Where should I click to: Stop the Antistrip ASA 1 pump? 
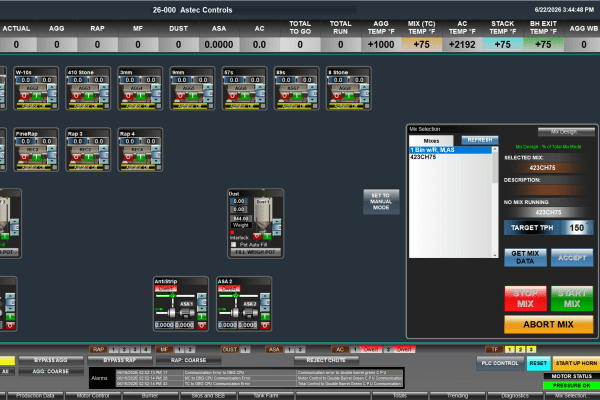point(202,325)
